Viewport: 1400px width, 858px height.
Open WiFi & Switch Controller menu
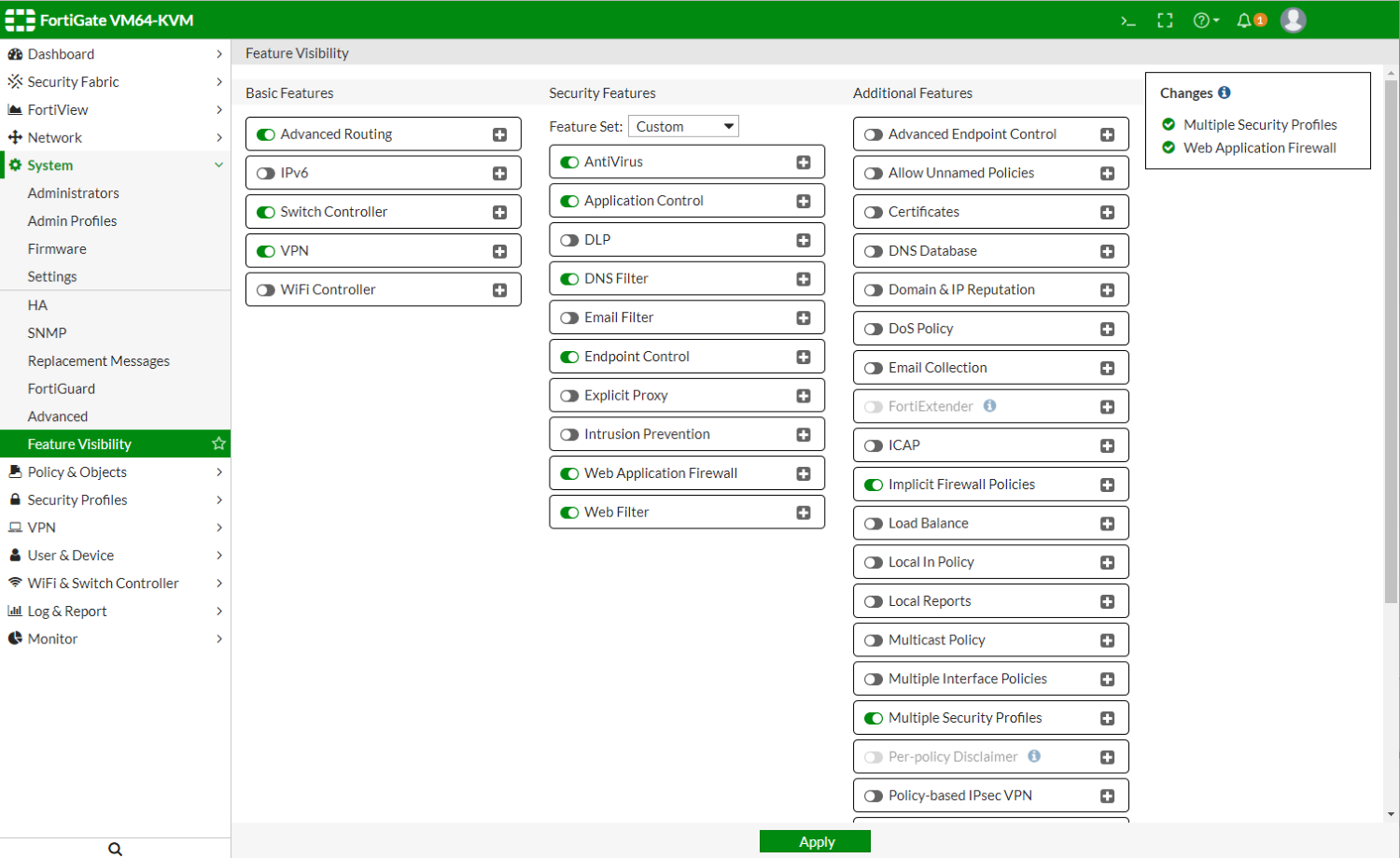(115, 584)
